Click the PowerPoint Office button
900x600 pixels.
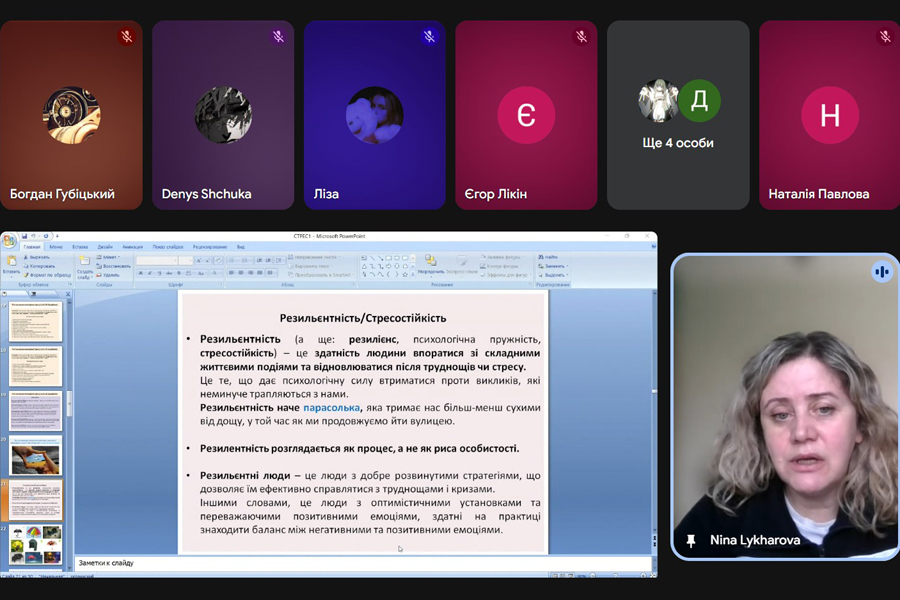click(9, 241)
